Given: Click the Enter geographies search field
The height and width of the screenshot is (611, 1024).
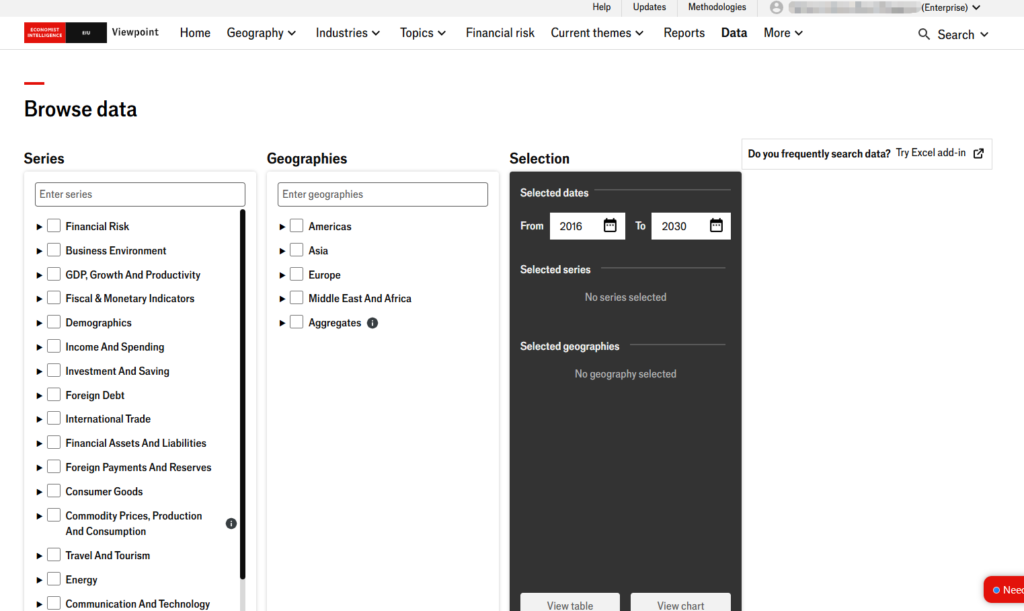Looking at the screenshot, I should [383, 194].
